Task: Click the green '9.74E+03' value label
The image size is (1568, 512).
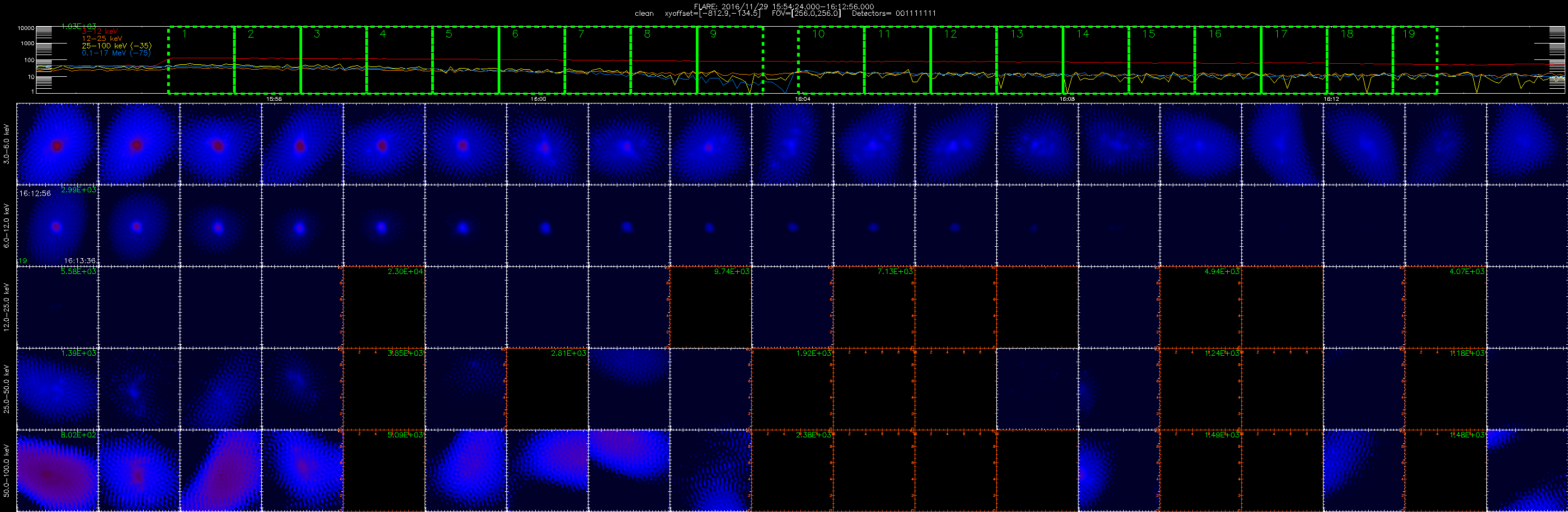Action: (x=732, y=272)
